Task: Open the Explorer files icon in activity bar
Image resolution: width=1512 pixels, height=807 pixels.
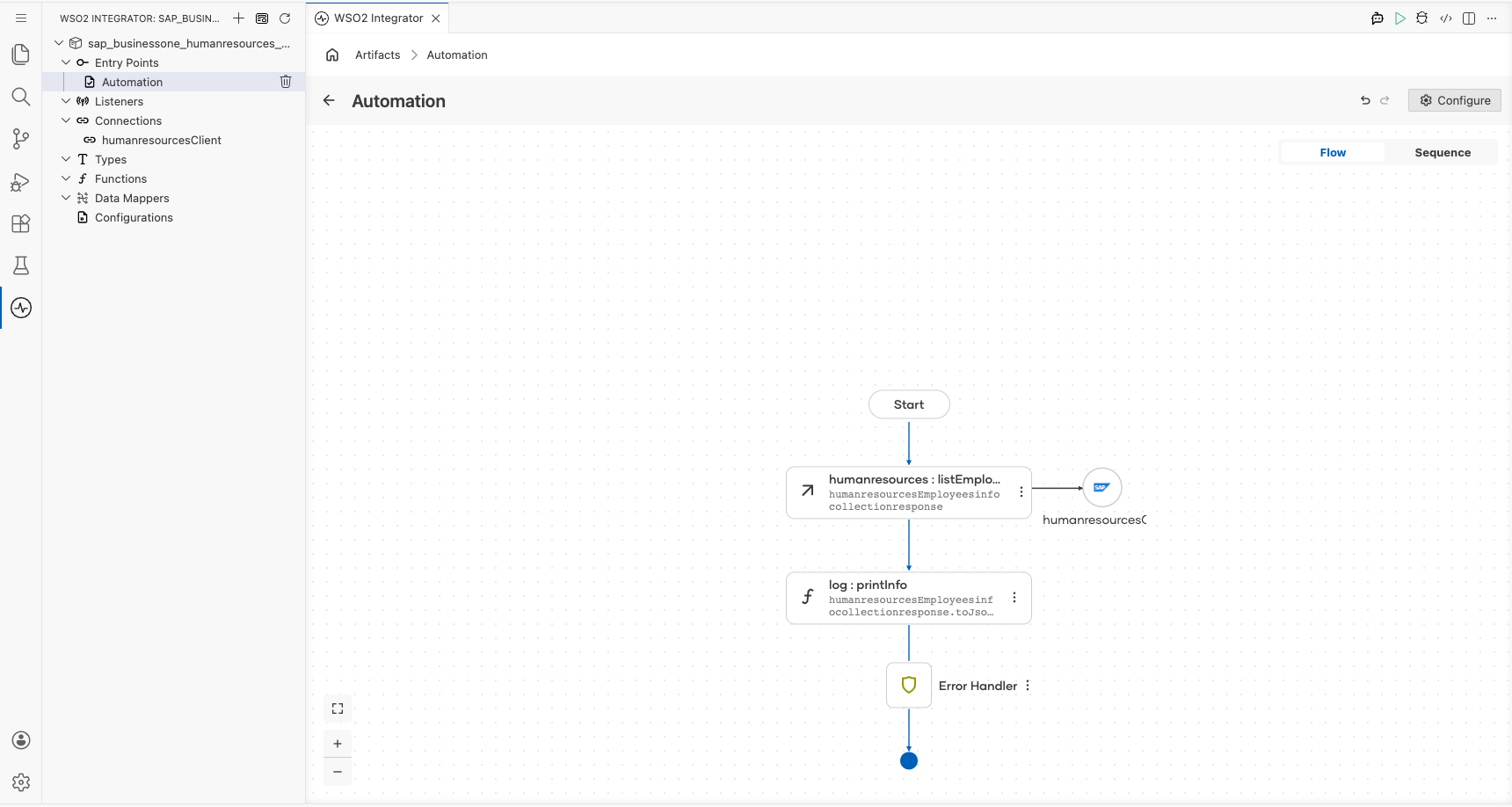Action: coord(21,55)
